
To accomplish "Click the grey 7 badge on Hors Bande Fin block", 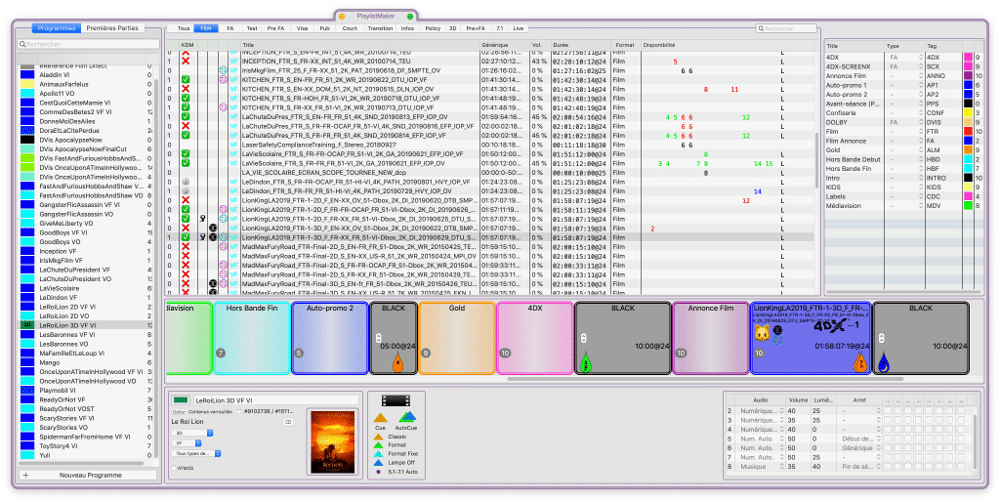I will (x=221, y=353).
